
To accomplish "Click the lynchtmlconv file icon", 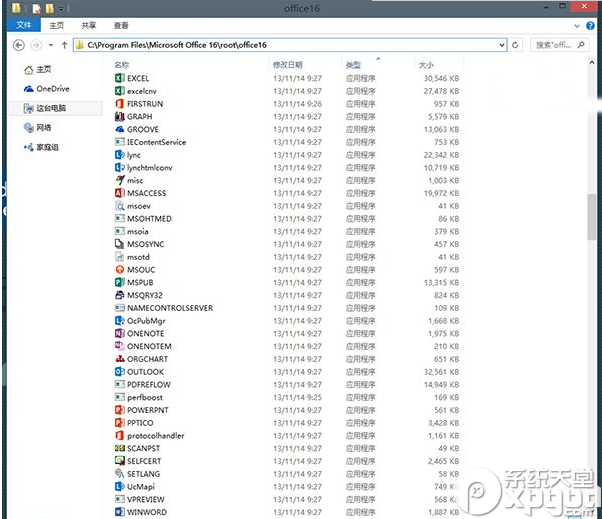I will click(120, 167).
